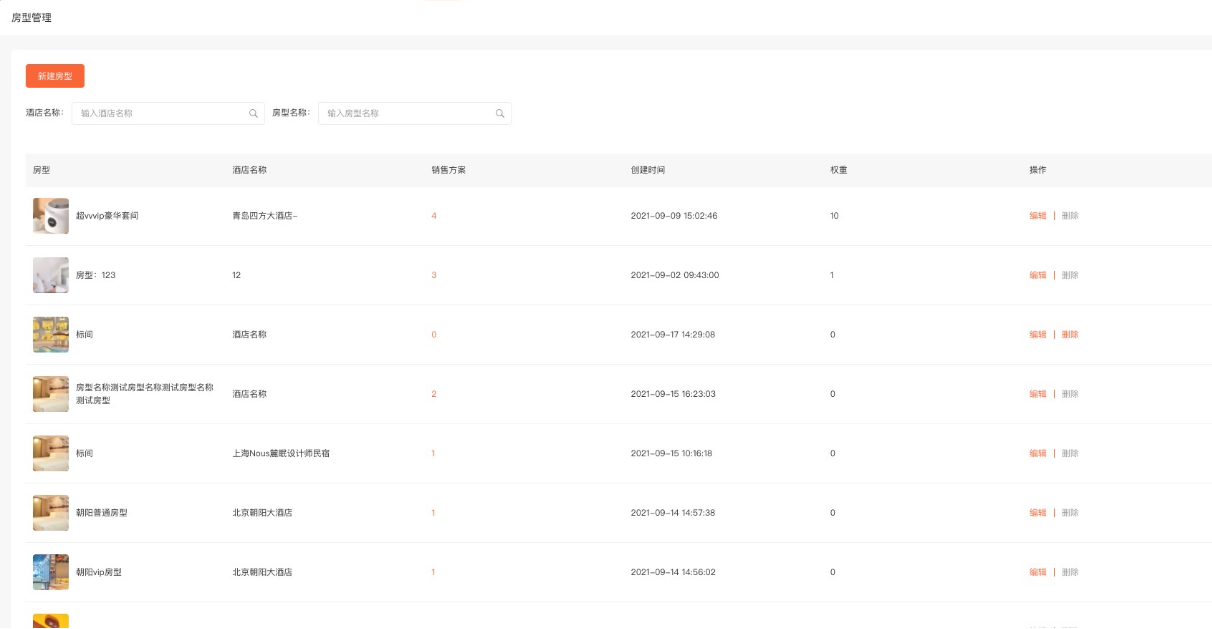Image resolution: width=1212 pixels, height=629 pixels.
Task: Open sales plan count 3 for 房型：123
Action: (434, 275)
